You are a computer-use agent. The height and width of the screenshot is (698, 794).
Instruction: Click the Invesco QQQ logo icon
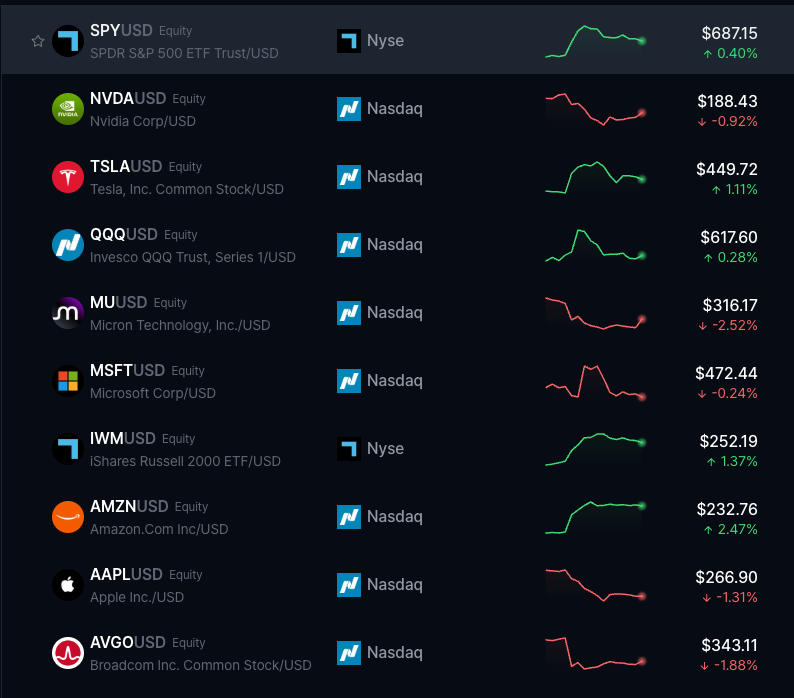point(67,245)
